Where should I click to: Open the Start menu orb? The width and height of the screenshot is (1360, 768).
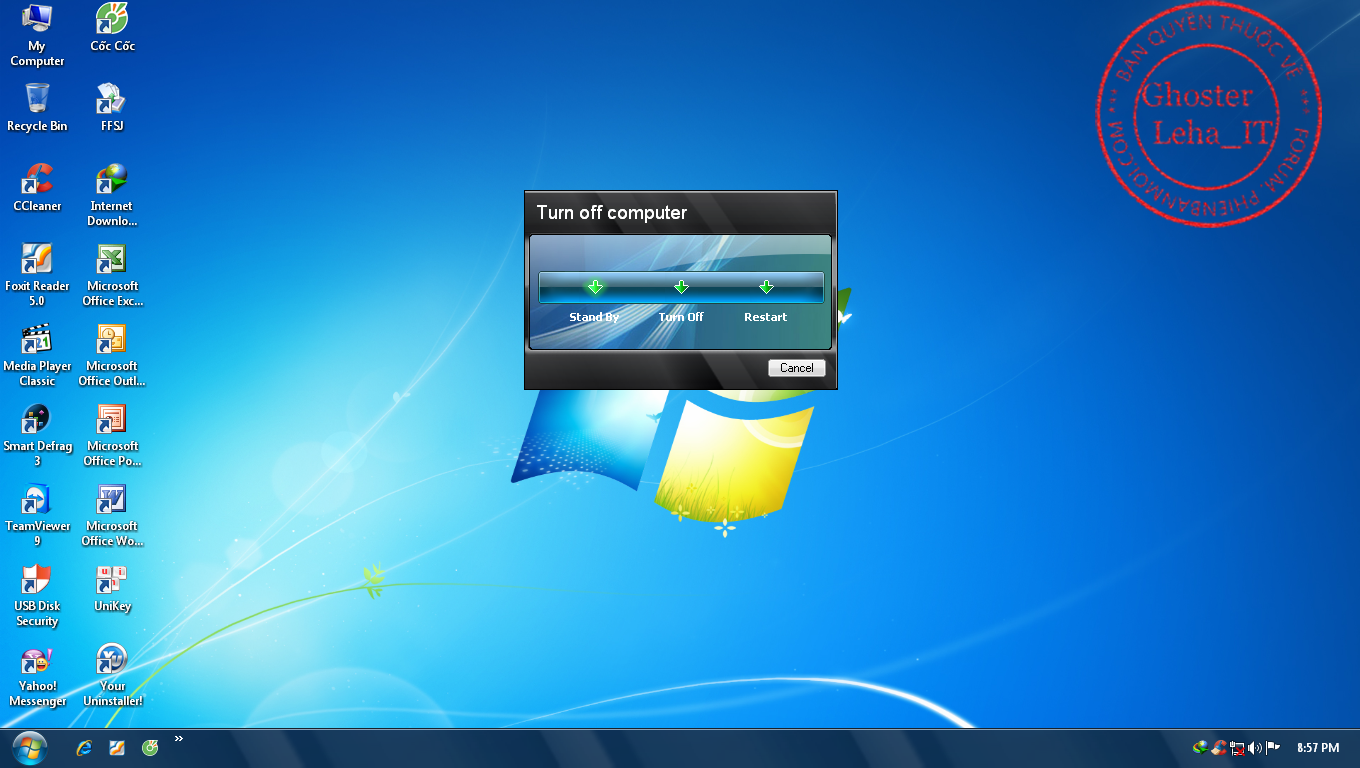[x=30, y=747]
